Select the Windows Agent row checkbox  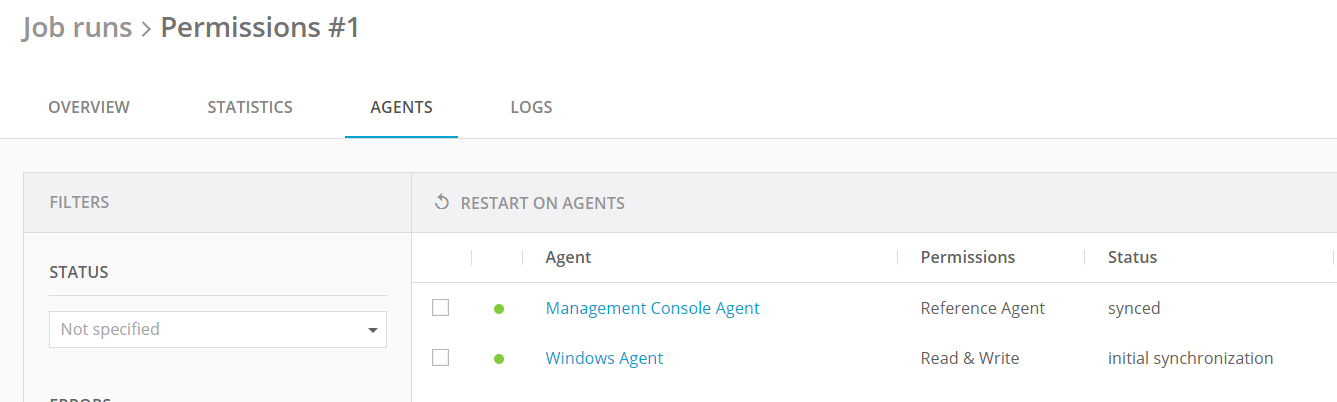click(440, 357)
